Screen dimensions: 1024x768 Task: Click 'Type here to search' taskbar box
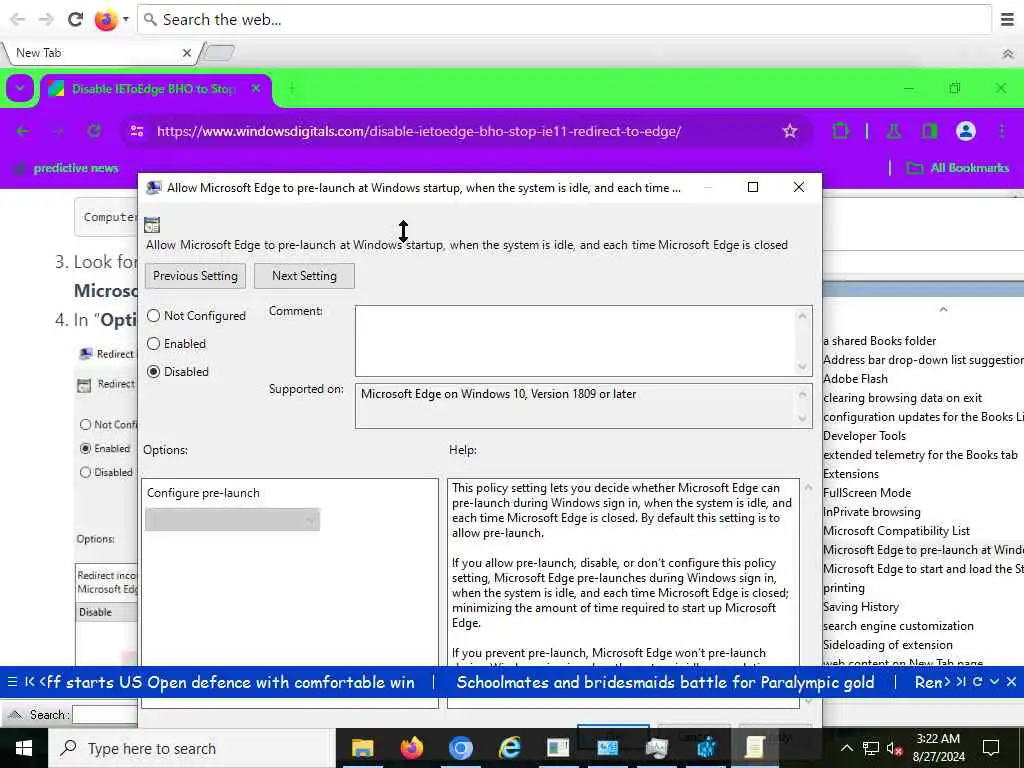(193, 748)
